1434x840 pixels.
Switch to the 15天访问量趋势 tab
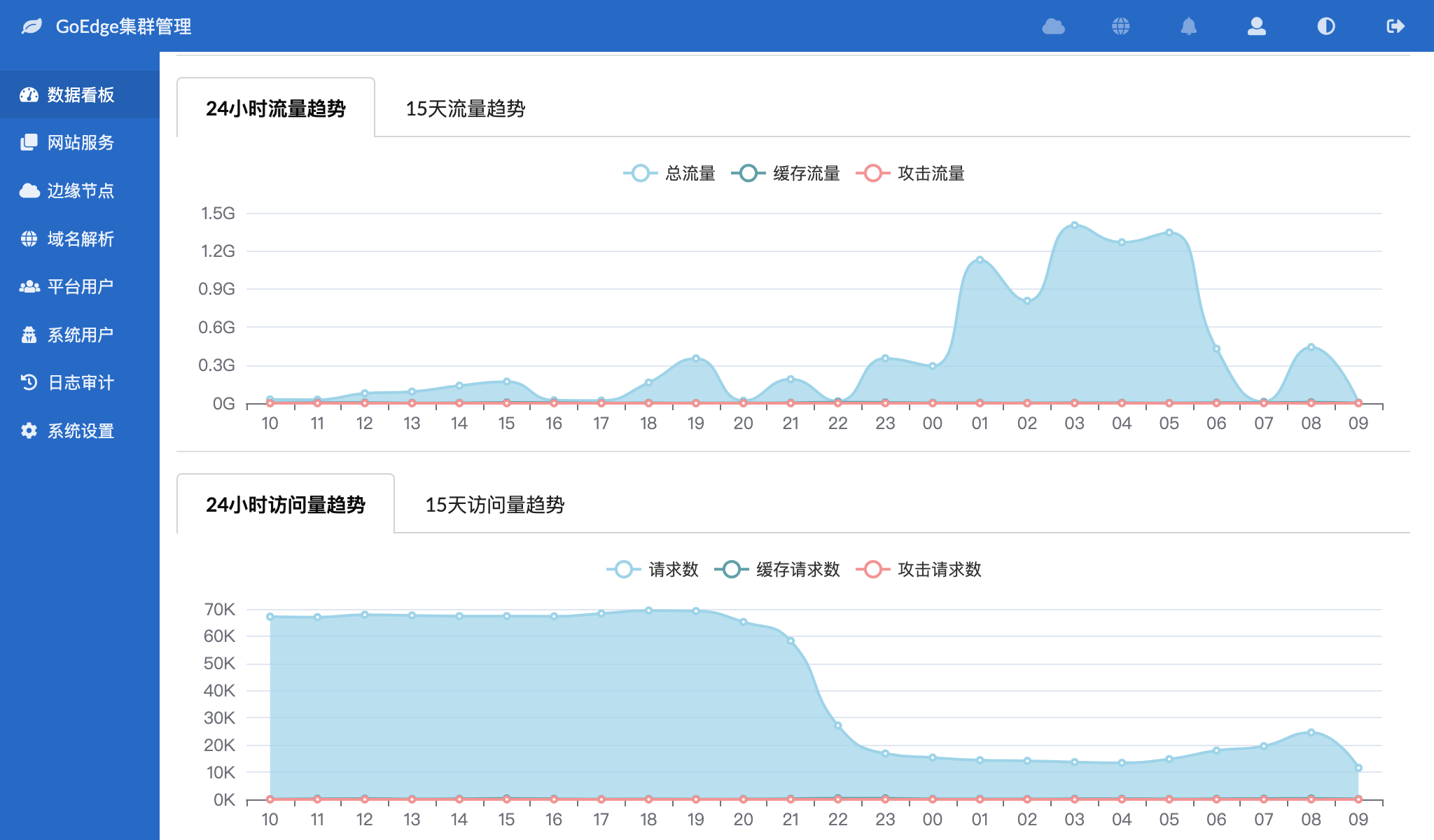(496, 504)
